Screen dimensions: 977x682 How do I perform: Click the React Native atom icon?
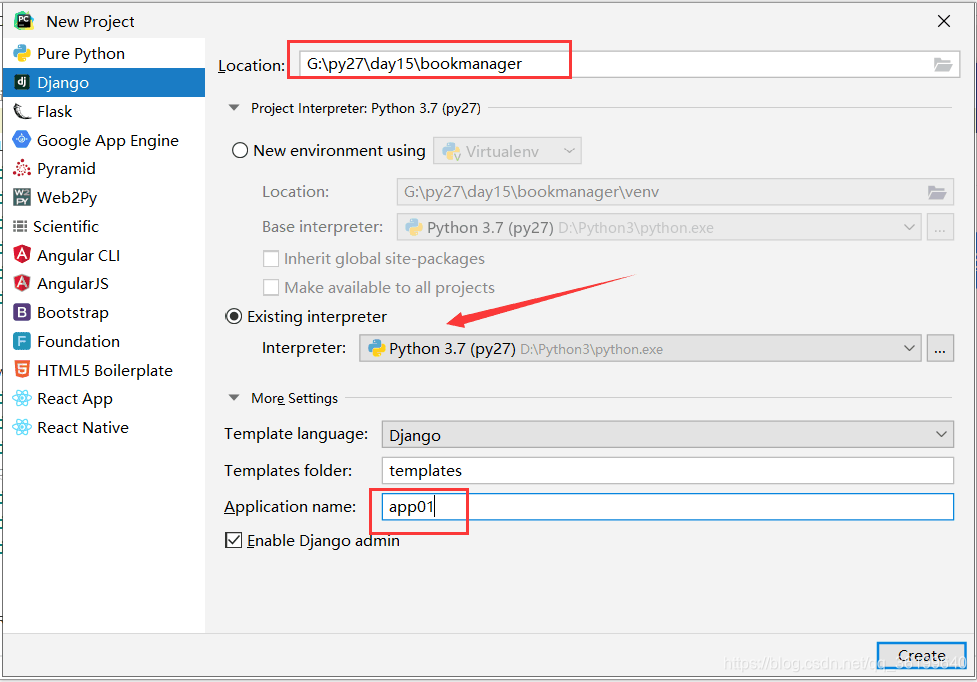pos(22,427)
